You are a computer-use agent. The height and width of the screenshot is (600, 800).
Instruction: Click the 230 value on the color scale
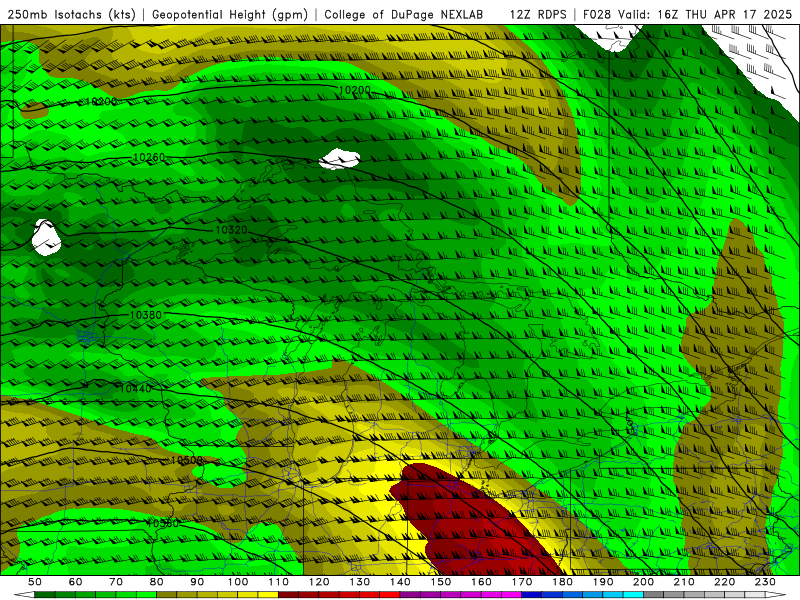tap(765, 582)
